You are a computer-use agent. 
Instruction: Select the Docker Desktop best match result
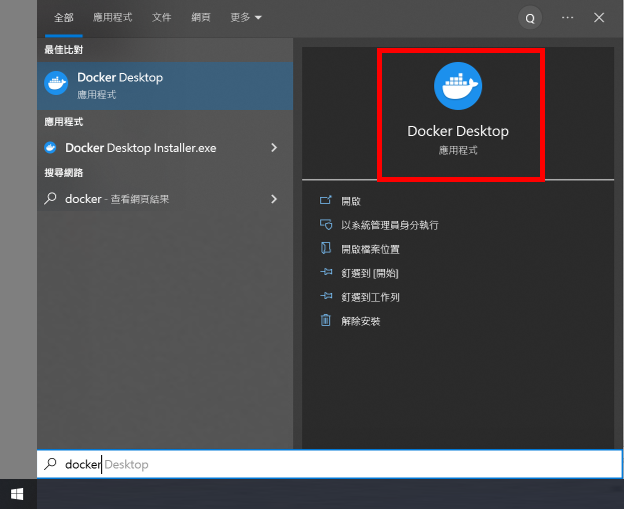coord(165,86)
